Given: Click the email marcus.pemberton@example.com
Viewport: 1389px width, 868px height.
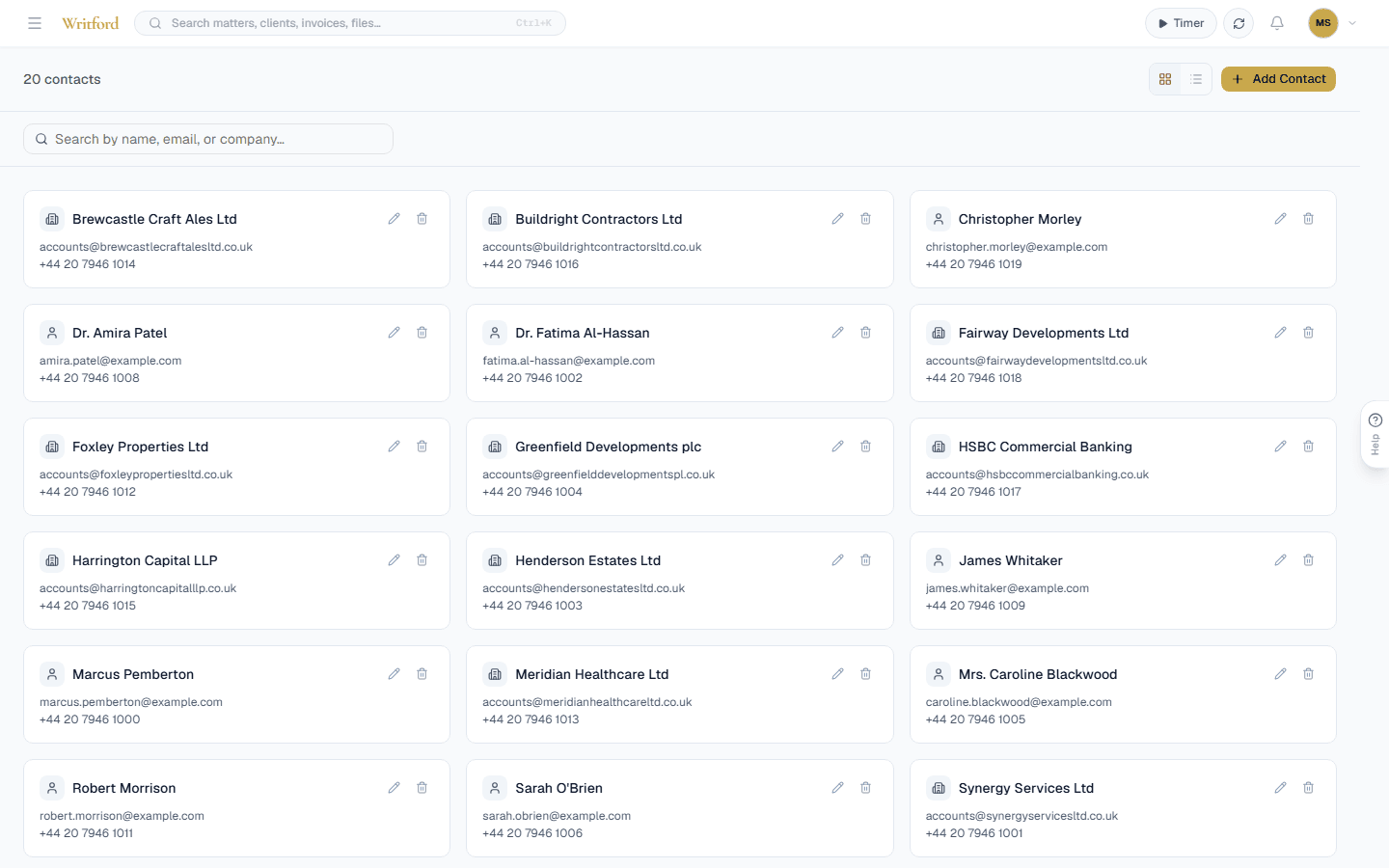Looking at the screenshot, I should 131,702.
